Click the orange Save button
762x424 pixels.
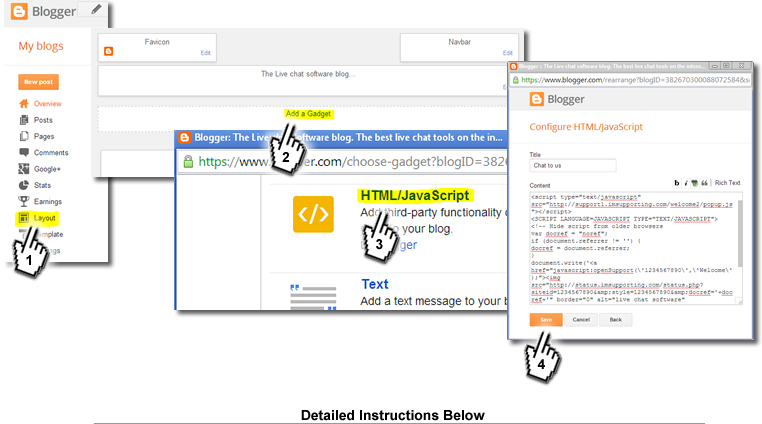click(546, 320)
